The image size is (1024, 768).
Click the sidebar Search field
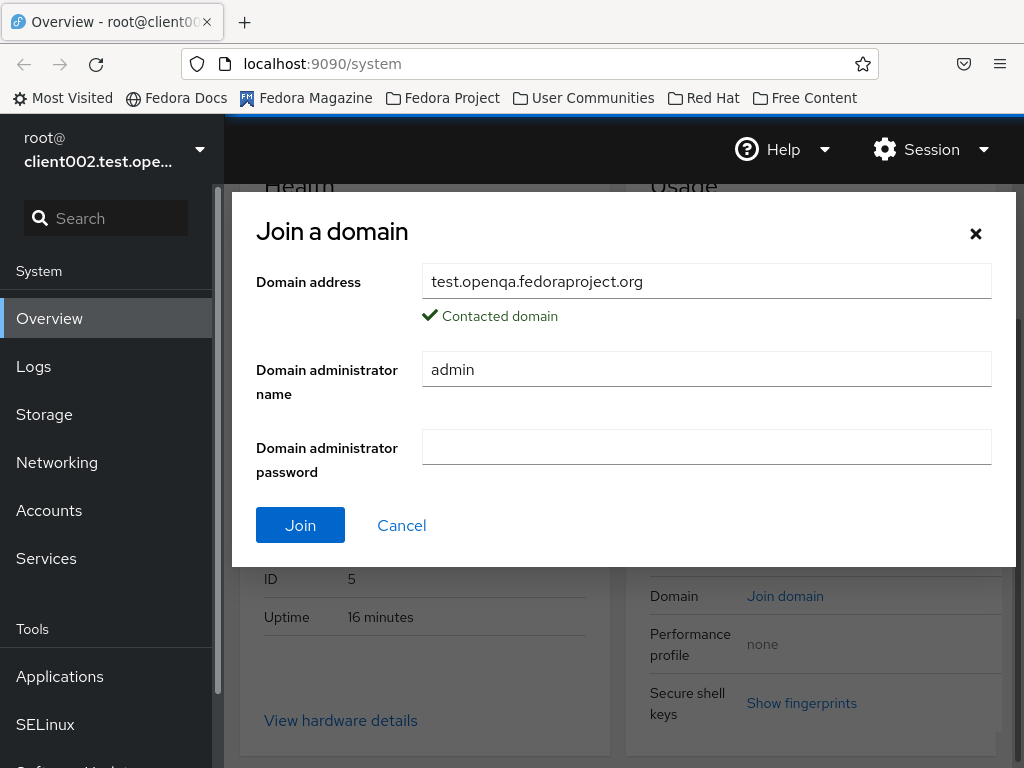coord(106,218)
